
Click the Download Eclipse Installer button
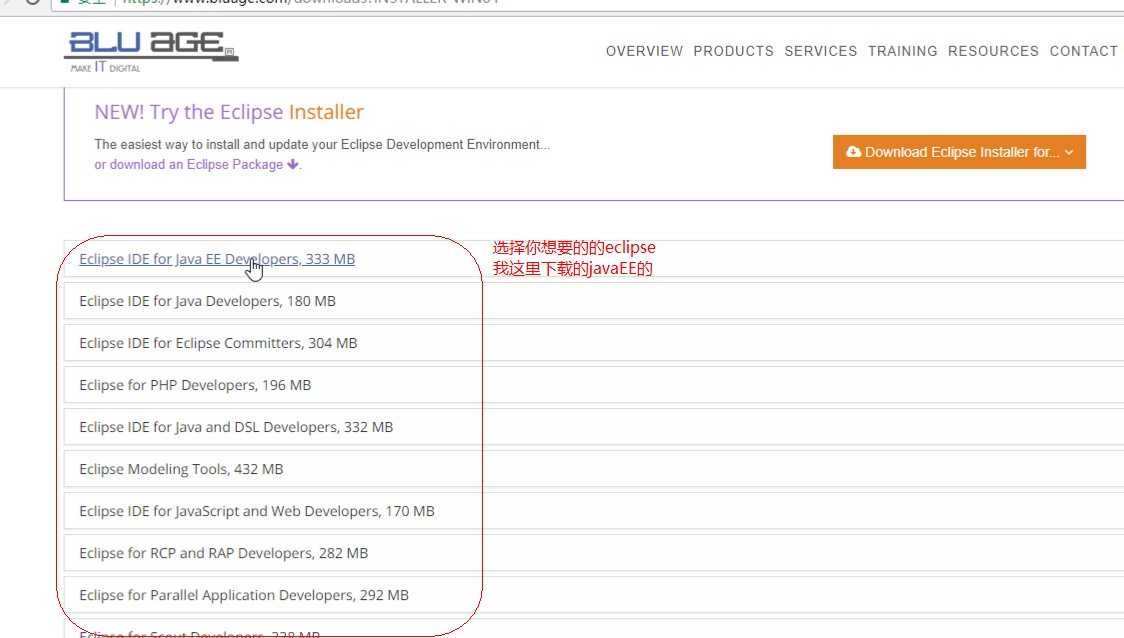959,152
